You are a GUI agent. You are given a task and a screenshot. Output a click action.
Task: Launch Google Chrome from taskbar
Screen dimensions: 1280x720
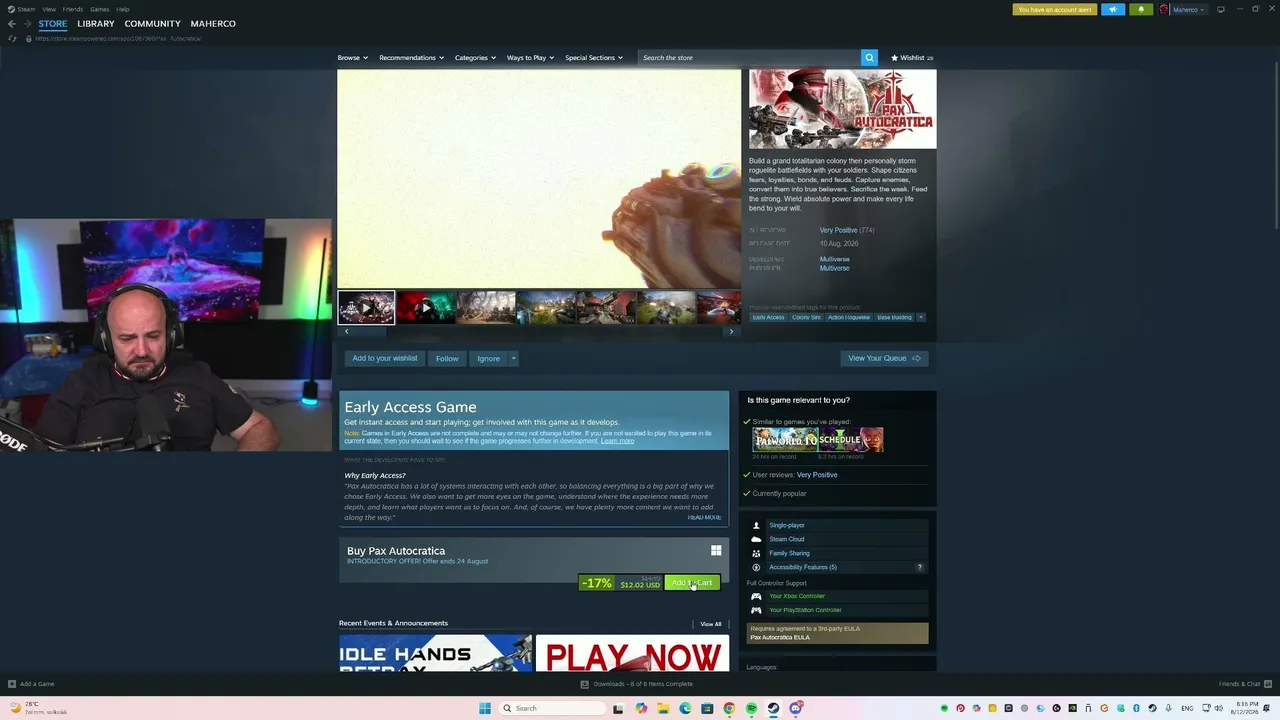point(729,708)
